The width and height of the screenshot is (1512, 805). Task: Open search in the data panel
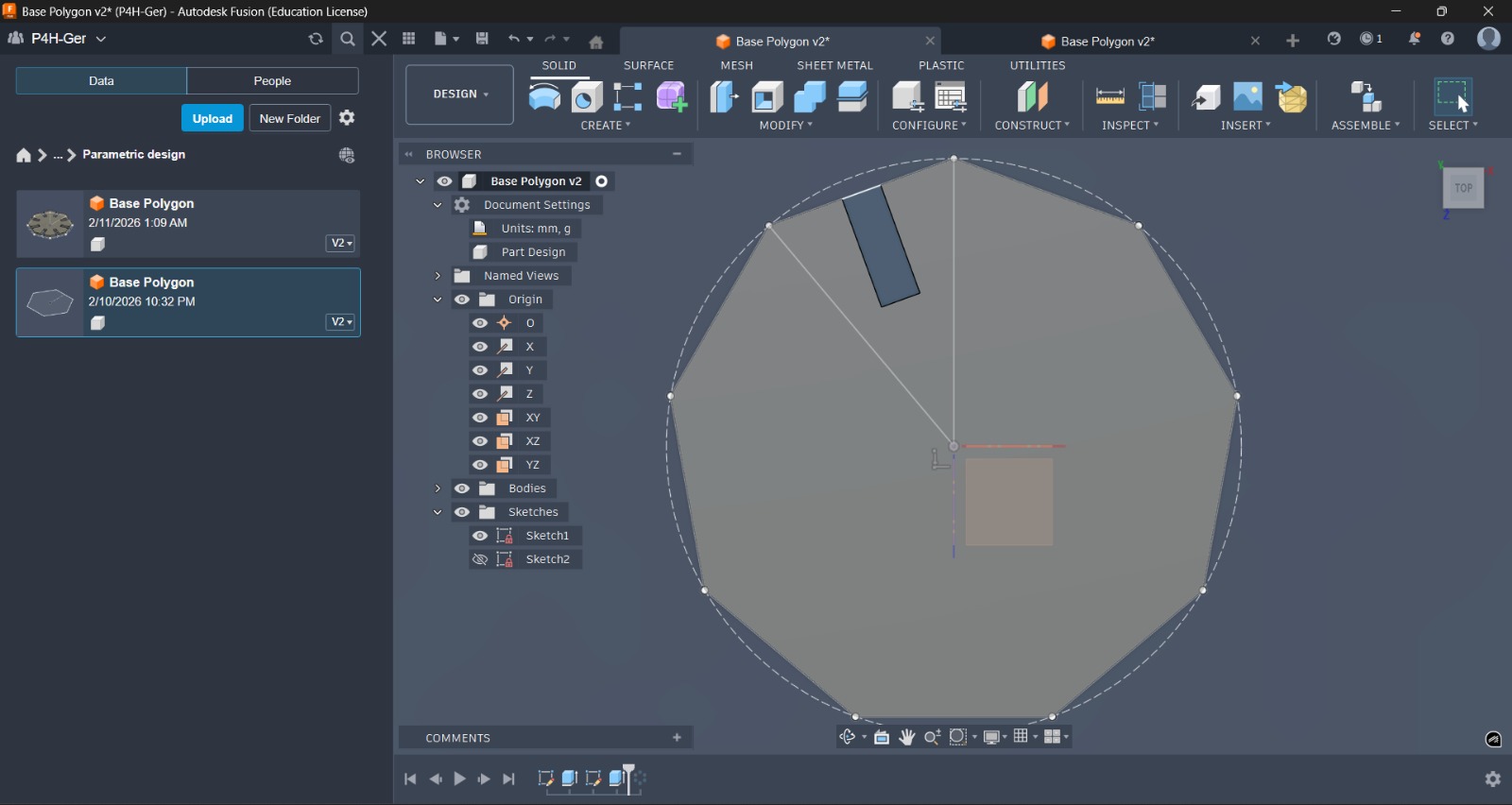pos(348,39)
